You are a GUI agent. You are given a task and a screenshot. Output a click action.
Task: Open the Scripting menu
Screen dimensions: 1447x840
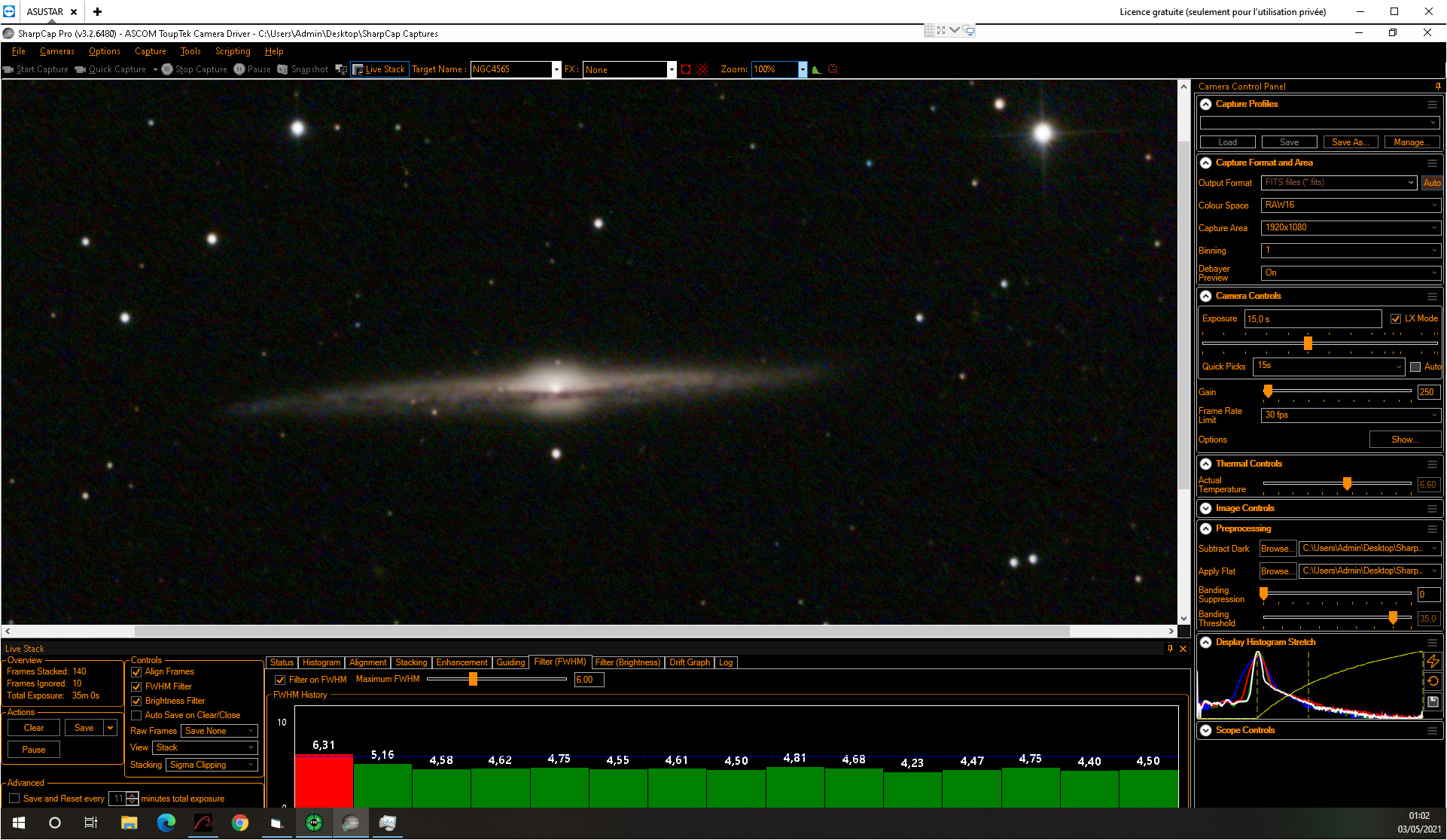point(233,51)
